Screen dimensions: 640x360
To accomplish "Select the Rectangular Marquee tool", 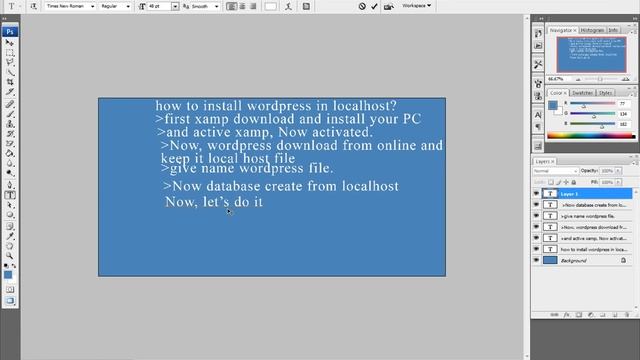I will click(10, 53).
